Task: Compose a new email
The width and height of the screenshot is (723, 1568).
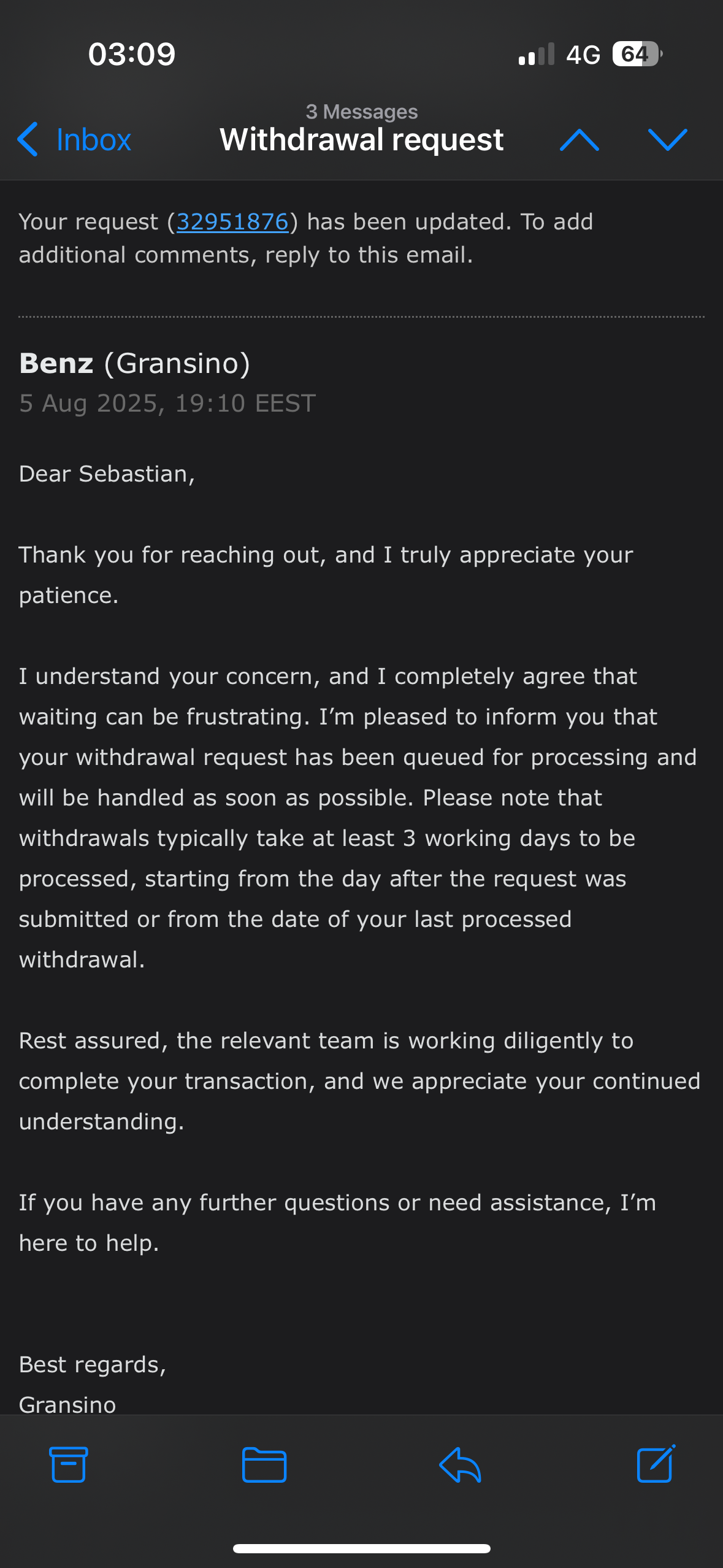Action: coord(656,1464)
